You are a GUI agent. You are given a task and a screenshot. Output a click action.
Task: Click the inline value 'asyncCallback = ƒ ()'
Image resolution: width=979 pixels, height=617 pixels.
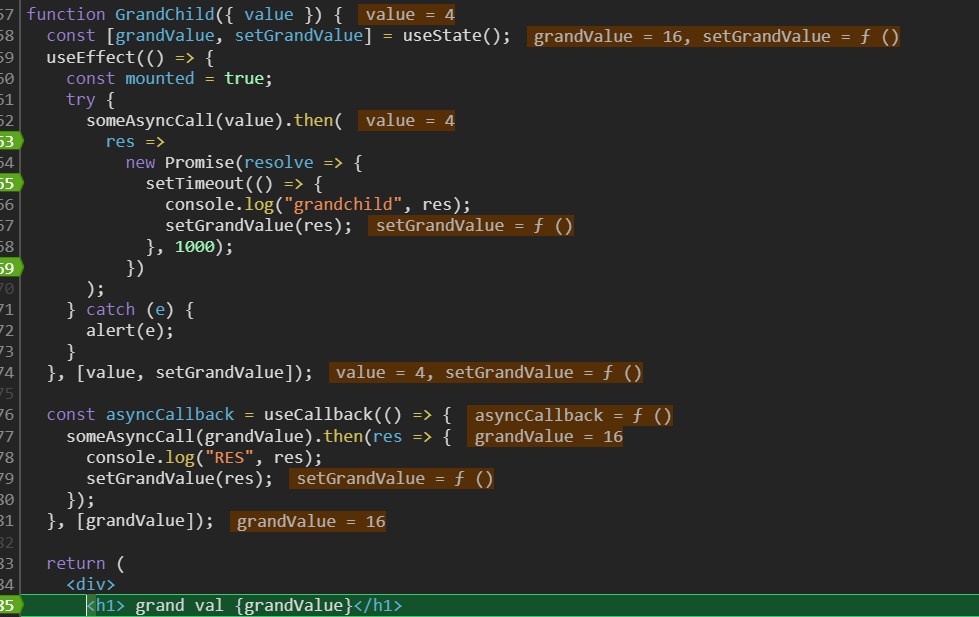tap(570, 415)
